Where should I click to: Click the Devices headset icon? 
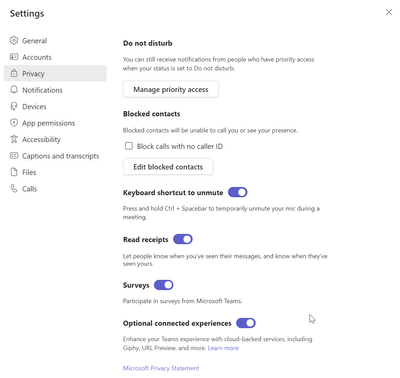coord(14,106)
